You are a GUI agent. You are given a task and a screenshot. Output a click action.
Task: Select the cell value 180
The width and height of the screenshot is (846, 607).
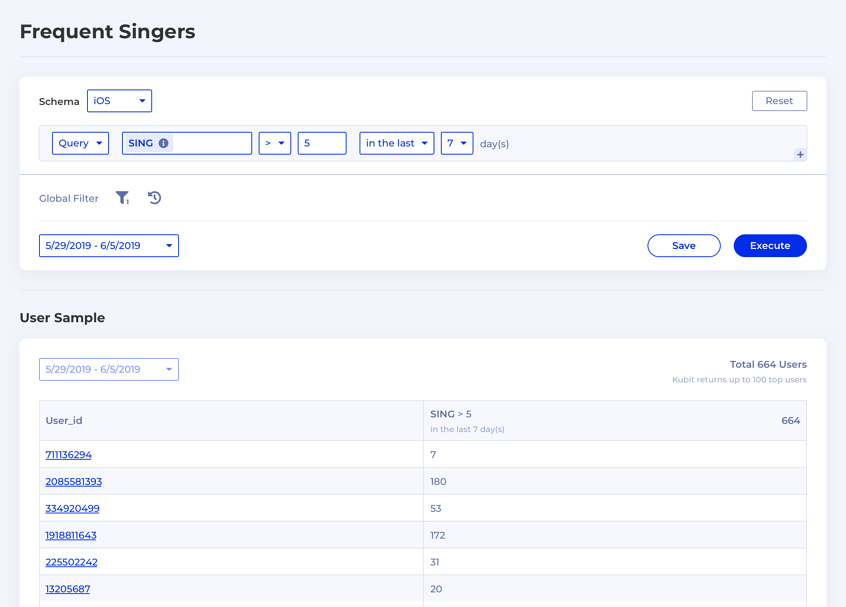(438, 482)
